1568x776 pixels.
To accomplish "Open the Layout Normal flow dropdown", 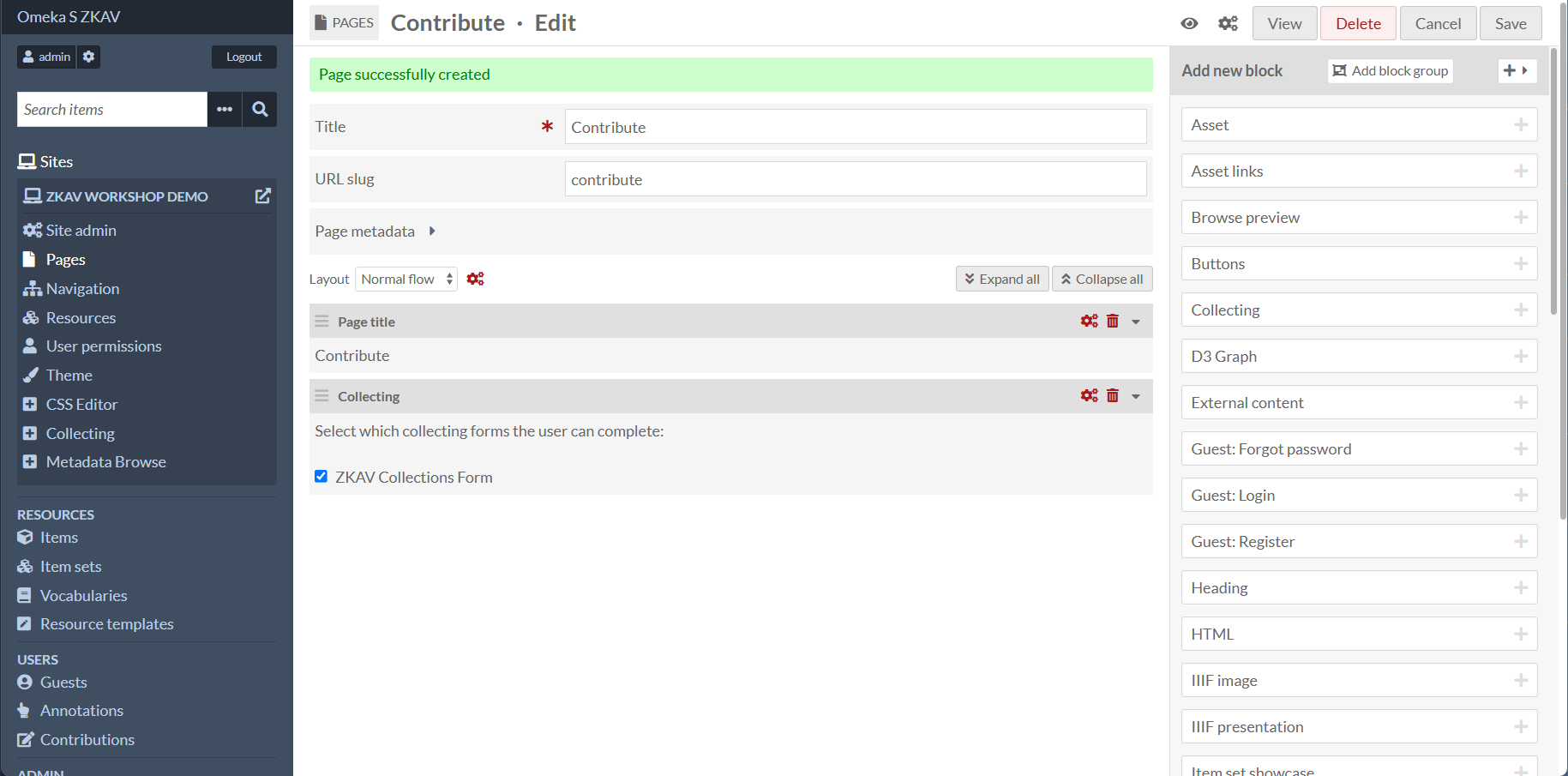I will (x=406, y=279).
